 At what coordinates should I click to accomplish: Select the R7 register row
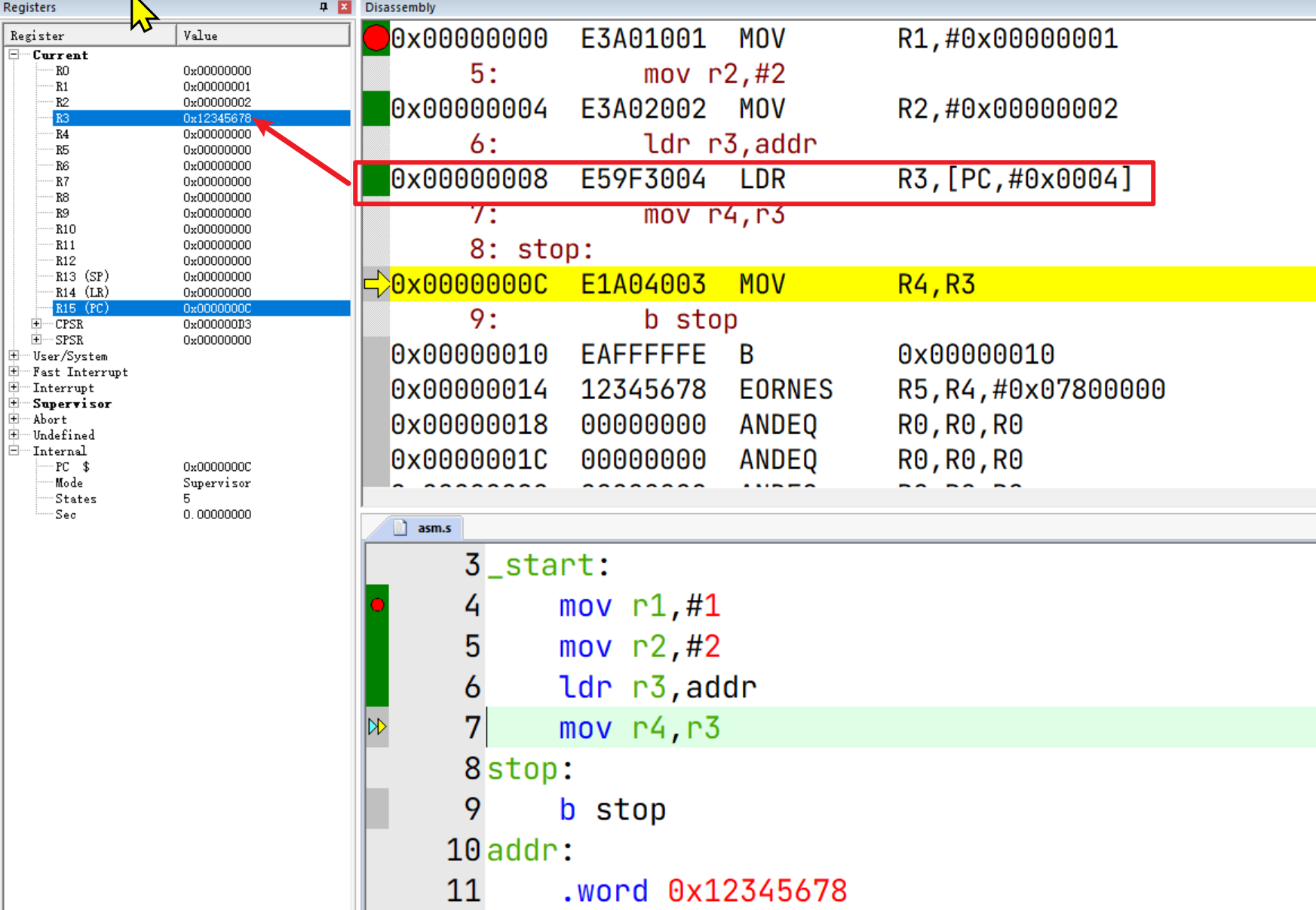point(201,182)
